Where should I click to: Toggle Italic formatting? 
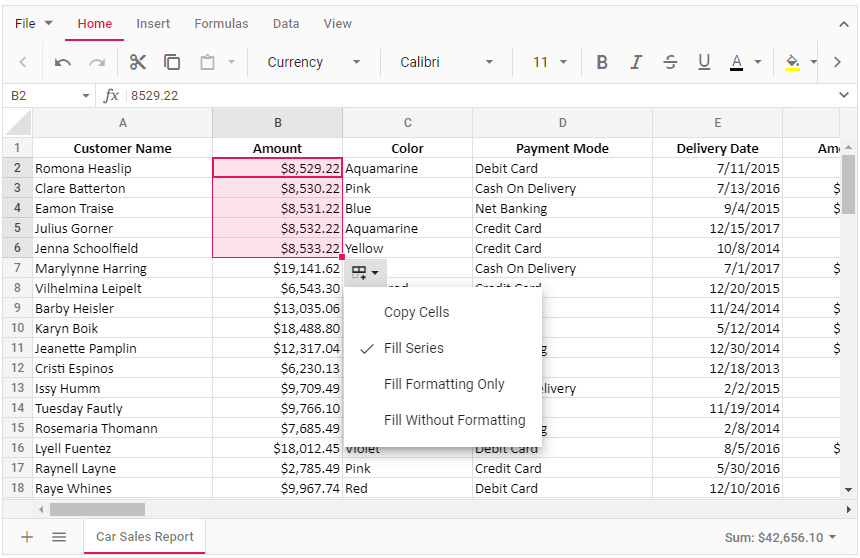pyautogui.click(x=636, y=62)
